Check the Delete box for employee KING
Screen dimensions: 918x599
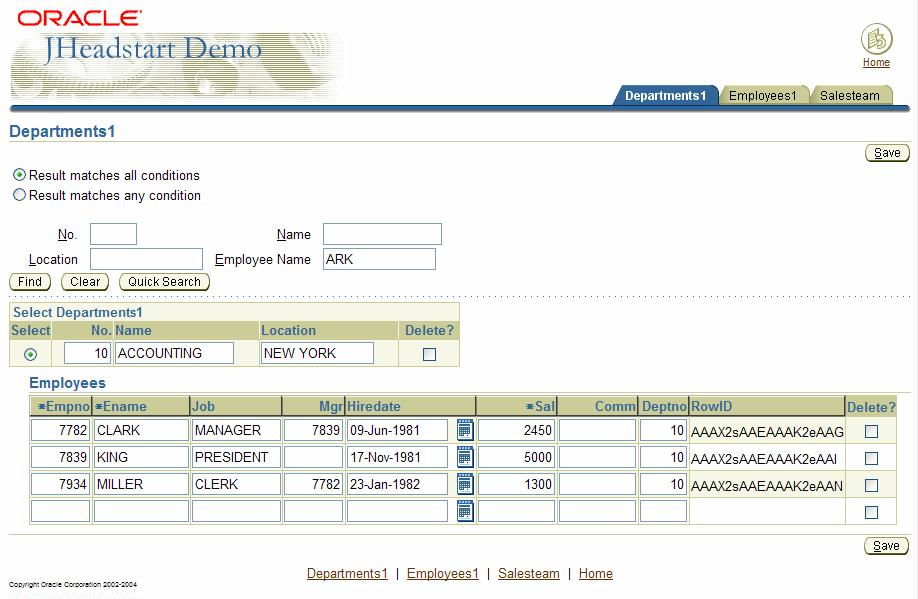(x=871, y=458)
